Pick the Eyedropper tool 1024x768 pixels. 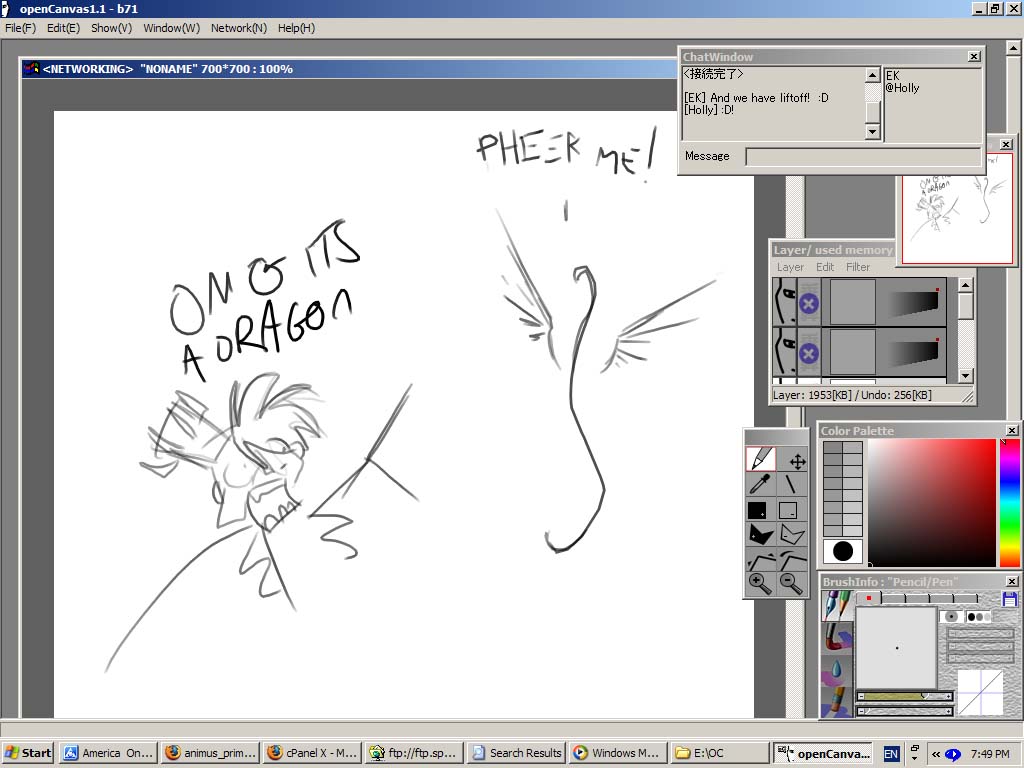(760, 485)
